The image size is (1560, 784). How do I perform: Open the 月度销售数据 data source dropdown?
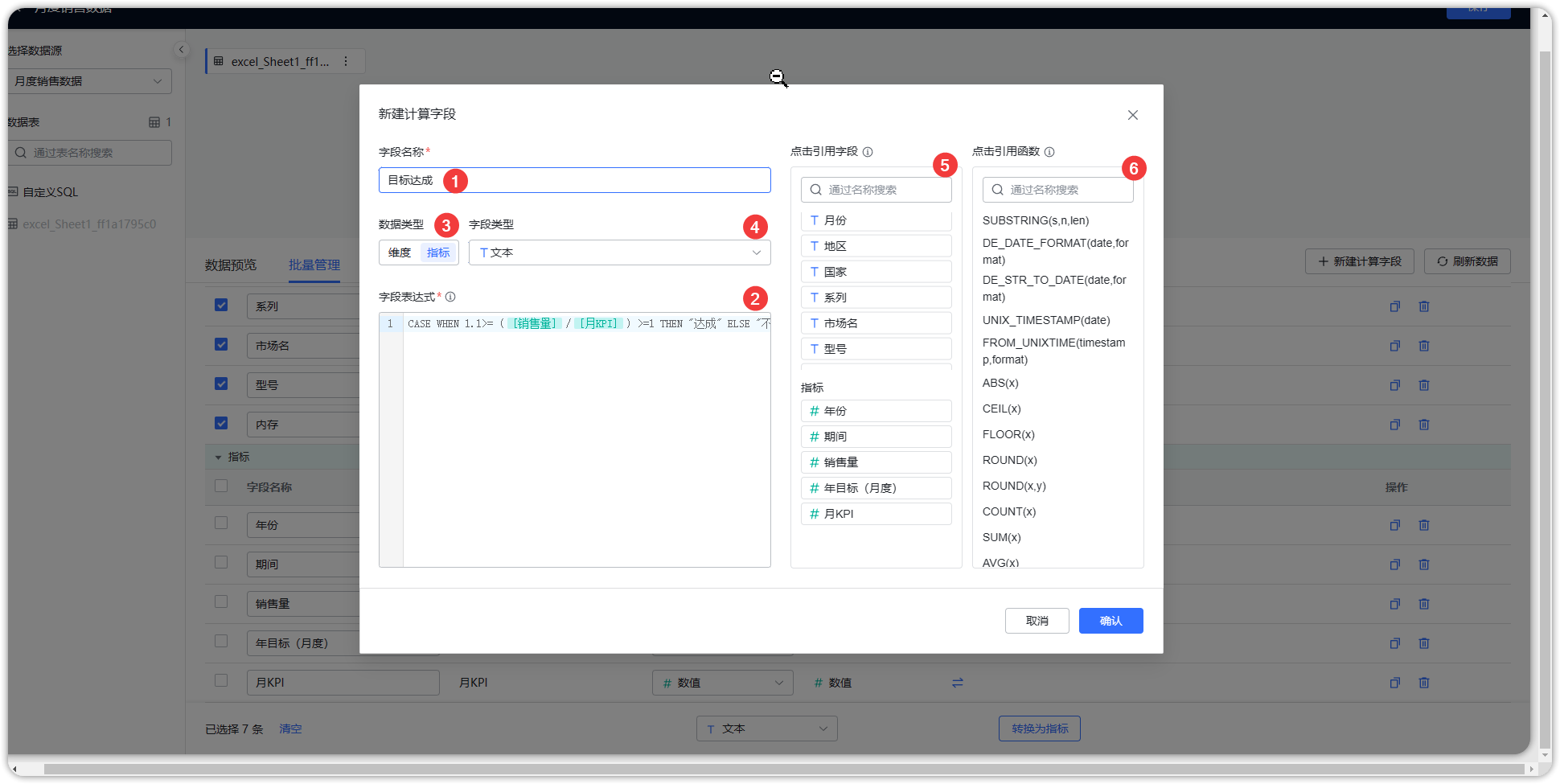tap(89, 81)
